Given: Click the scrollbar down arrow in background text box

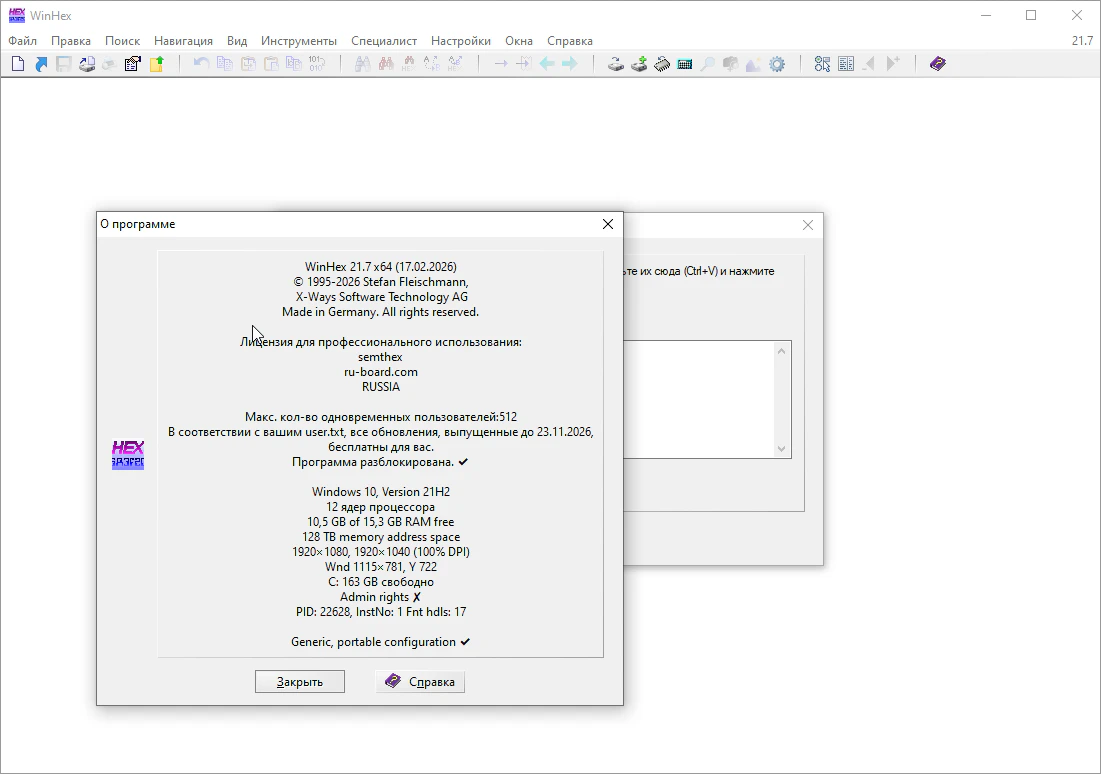Looking at the screenshot, I should 782,449.
